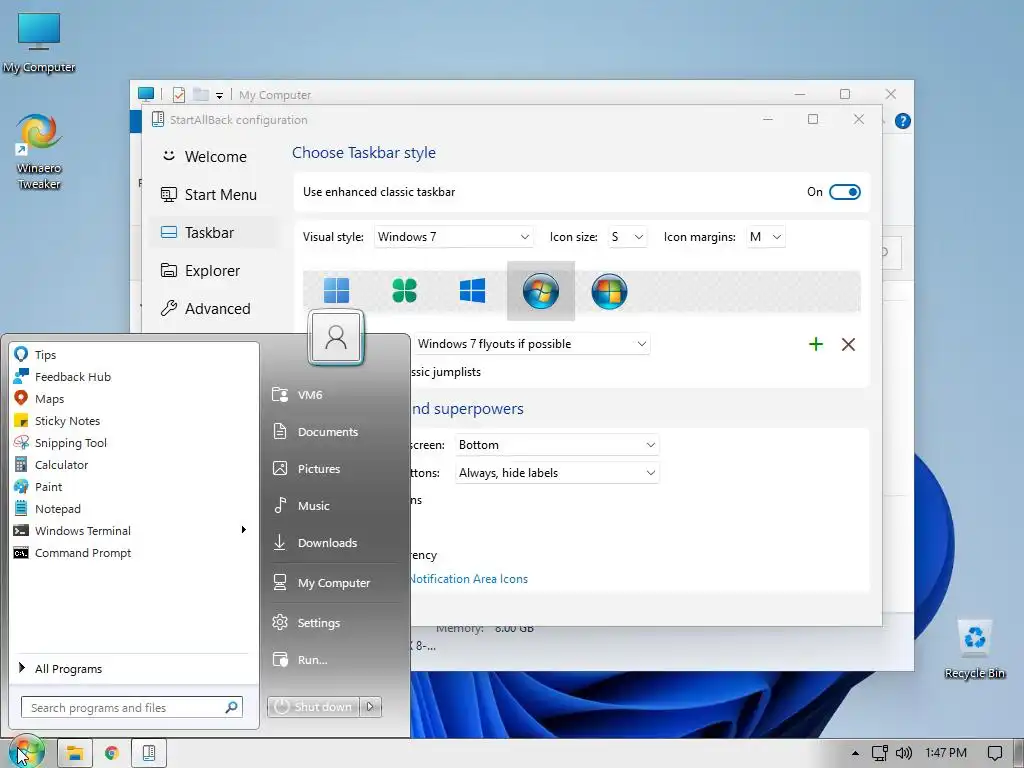The image size is (1024, 768).
Task: Click the user account picture in Start menu
Action: pyautogui.click(x=336, y=337)
